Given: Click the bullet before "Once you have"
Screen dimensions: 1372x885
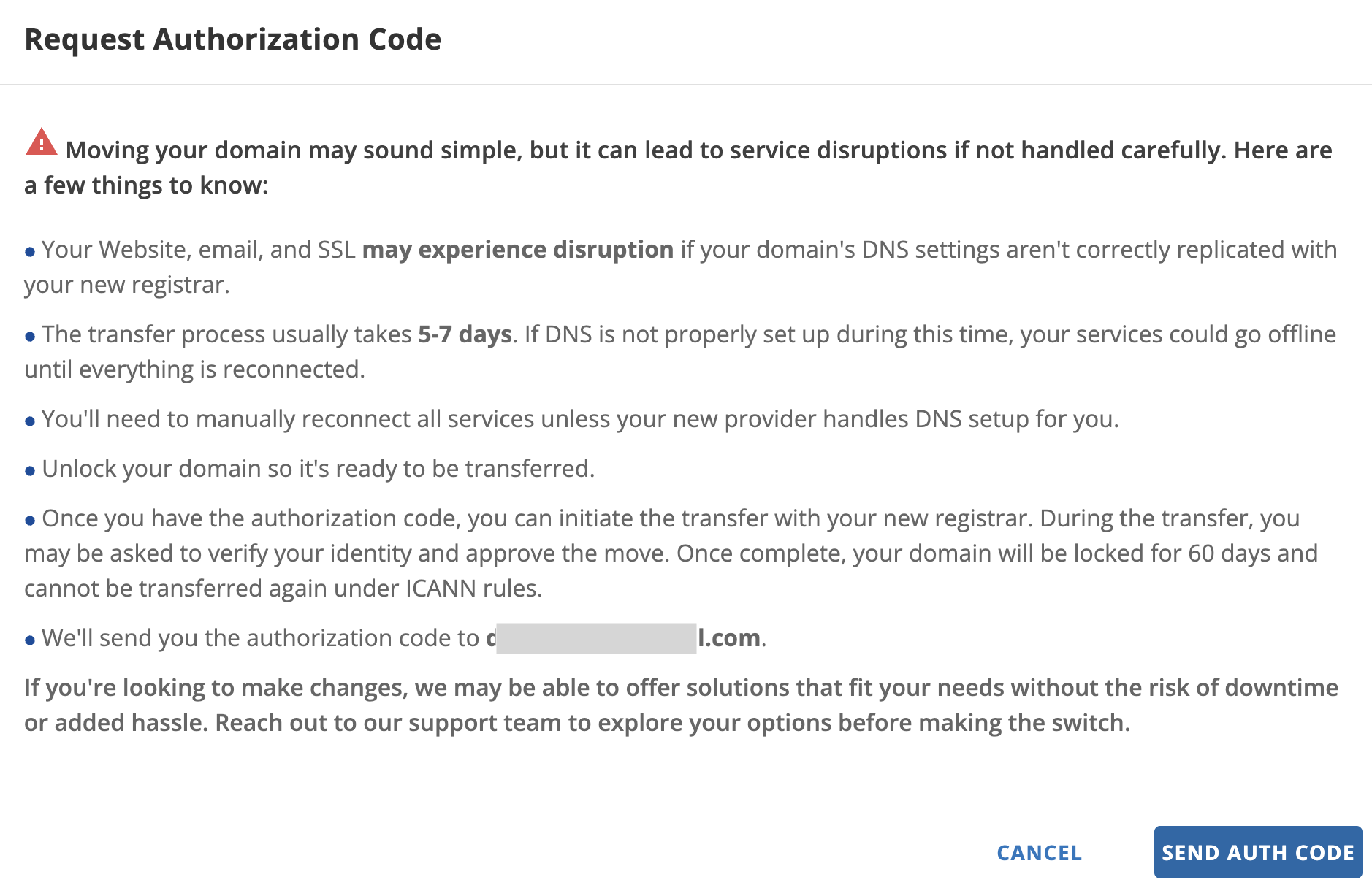Looking at the screenshot, I should click(x=30, y=521).
